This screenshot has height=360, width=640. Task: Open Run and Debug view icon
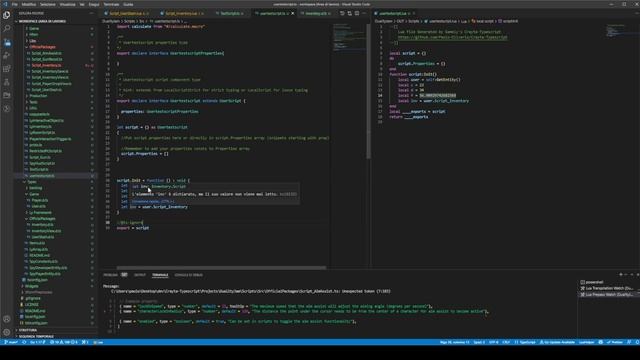7,56
